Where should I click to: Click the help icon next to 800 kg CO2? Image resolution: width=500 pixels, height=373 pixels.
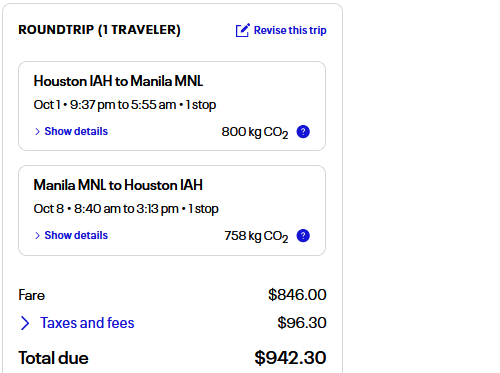(x=303, y=132)
